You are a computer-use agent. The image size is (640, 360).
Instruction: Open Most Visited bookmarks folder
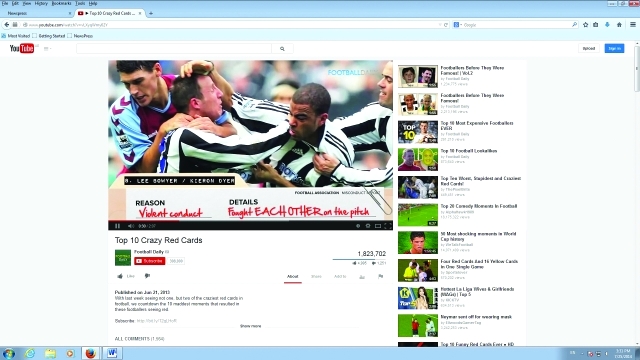[16, 36]
